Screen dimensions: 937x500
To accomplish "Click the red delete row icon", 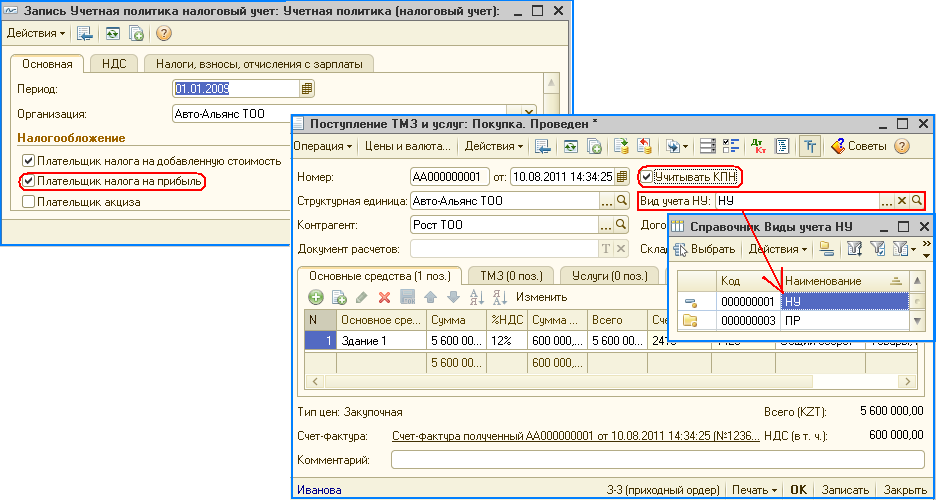I will [x=384, y=297].
